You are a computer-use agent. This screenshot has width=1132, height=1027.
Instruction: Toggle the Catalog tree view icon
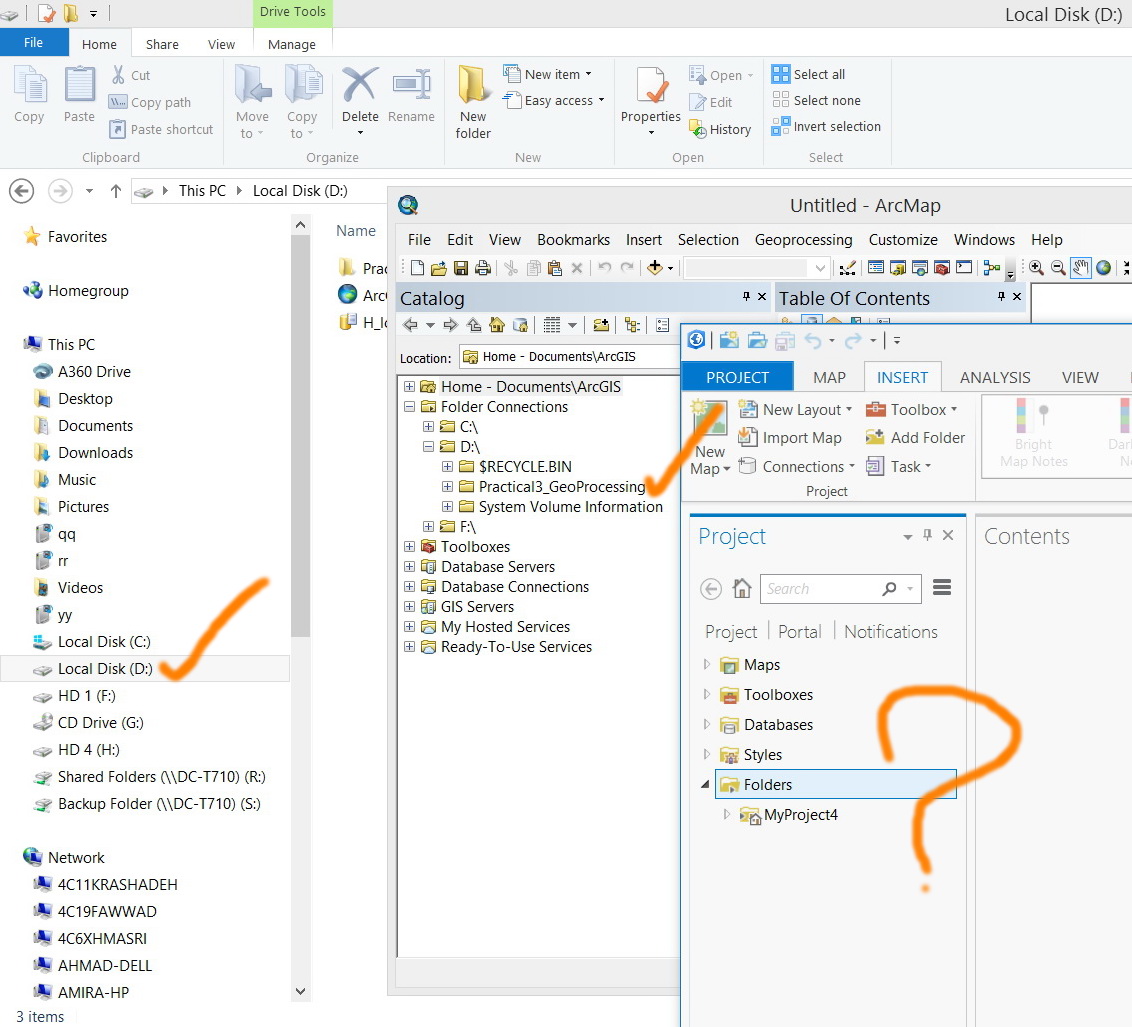(632, 325)
